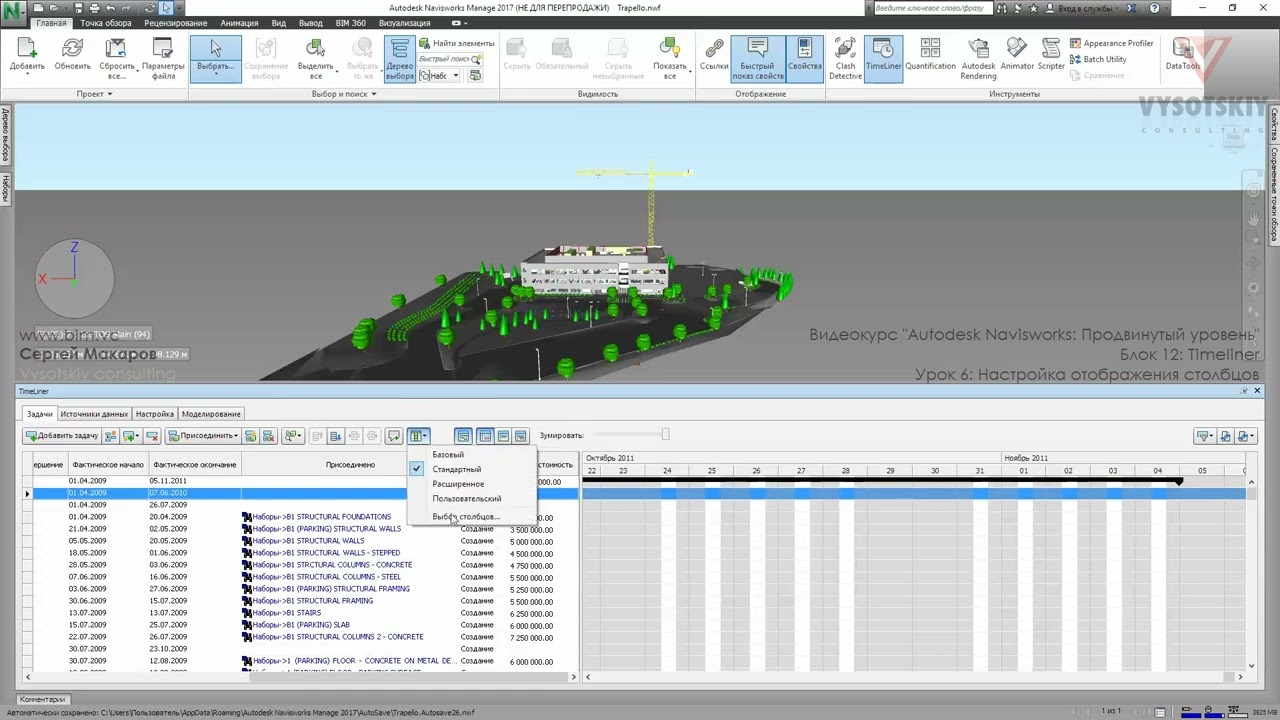This screenshot has height=720, width=1280.
Task: Launch Autodesk Rendering
Action: click(x=978, y=60)
